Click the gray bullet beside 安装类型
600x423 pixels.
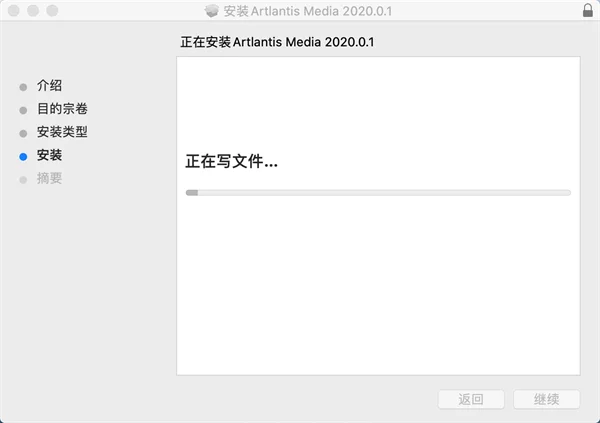[23, 134]
